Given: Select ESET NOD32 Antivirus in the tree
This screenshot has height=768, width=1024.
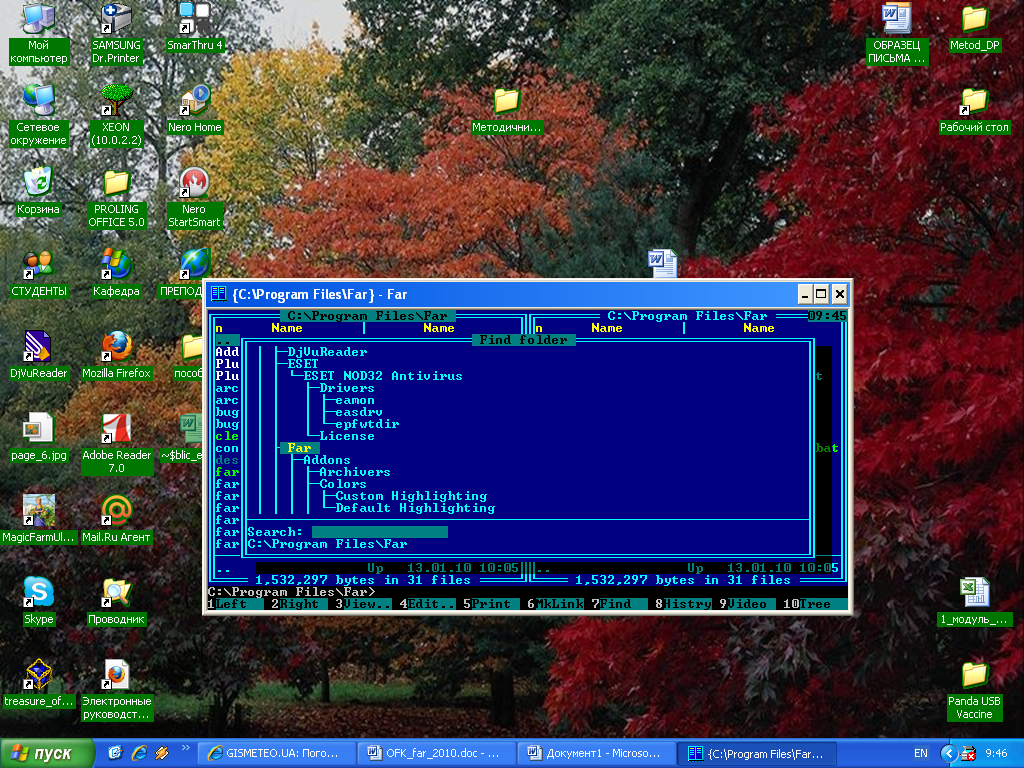Looking at the screenshot, I should tap(383, 376).
